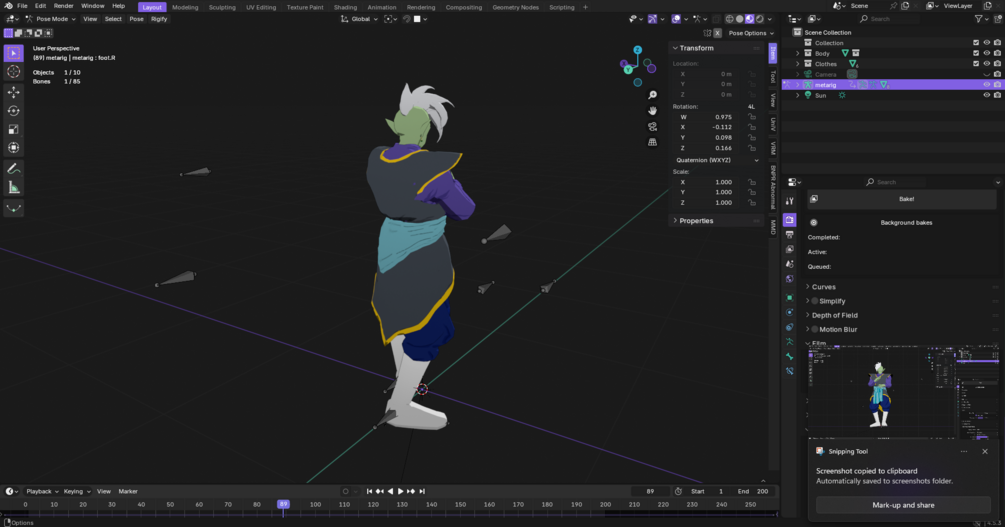Lock the rotation W value
The width and height of the screenshot is (1005, 527).
(752, 117)
